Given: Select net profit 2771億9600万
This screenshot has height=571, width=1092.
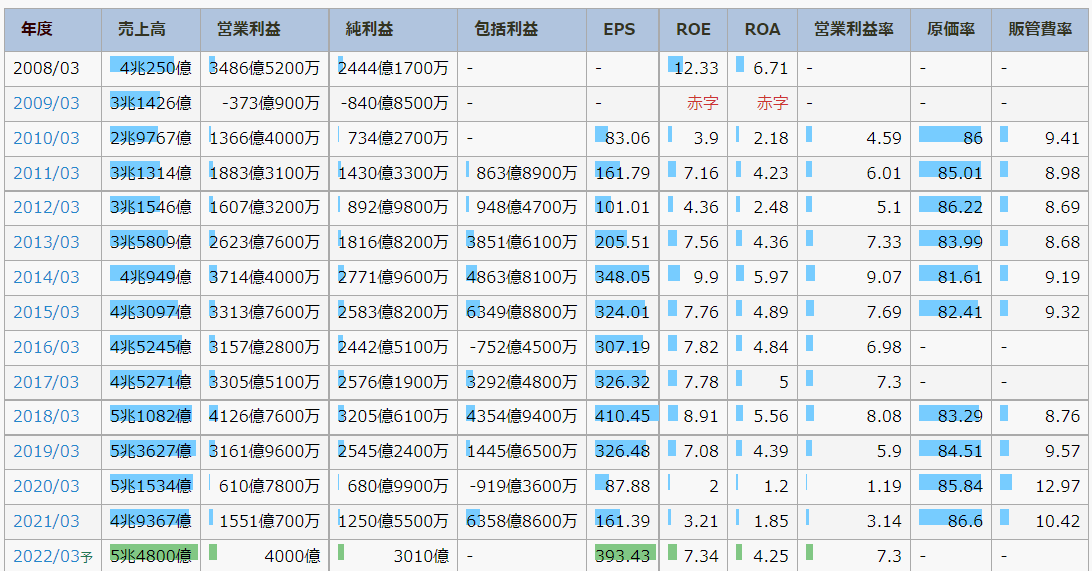Looking at the screenshot, I should click(x=393, y=277).
